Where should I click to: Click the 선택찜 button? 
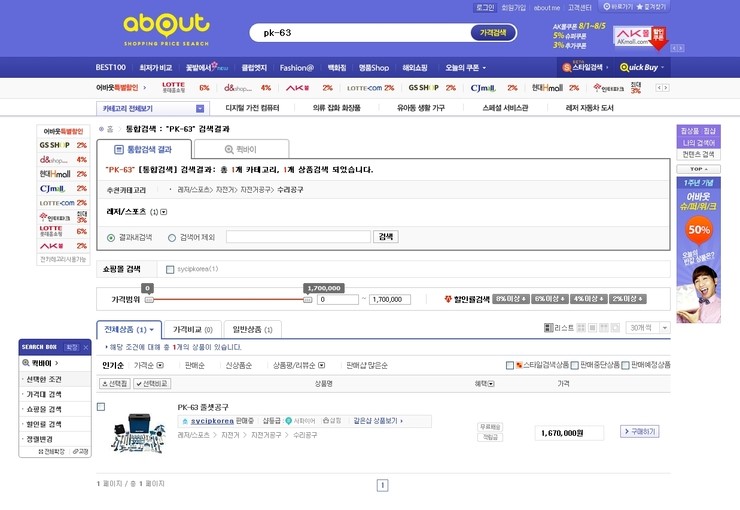[115, 384]
